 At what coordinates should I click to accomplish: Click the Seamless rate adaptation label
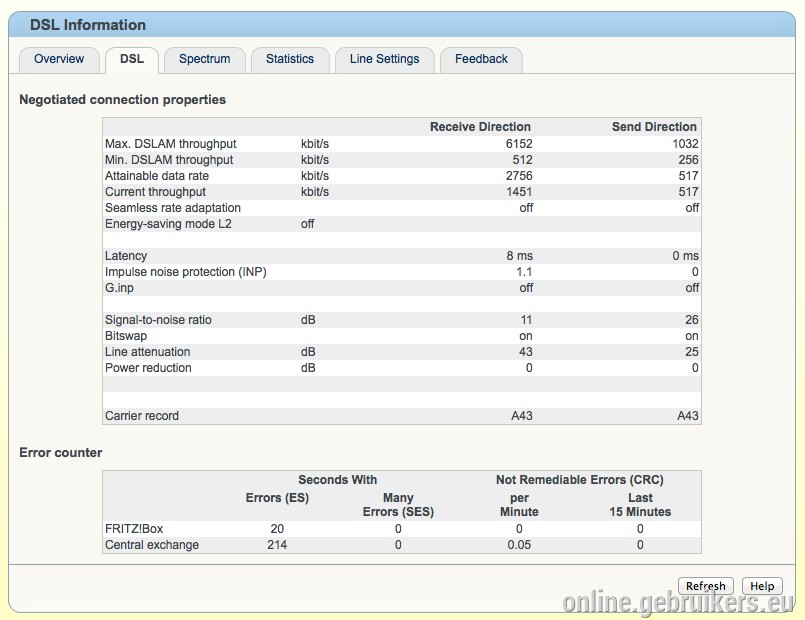click(x=172, y=208)
